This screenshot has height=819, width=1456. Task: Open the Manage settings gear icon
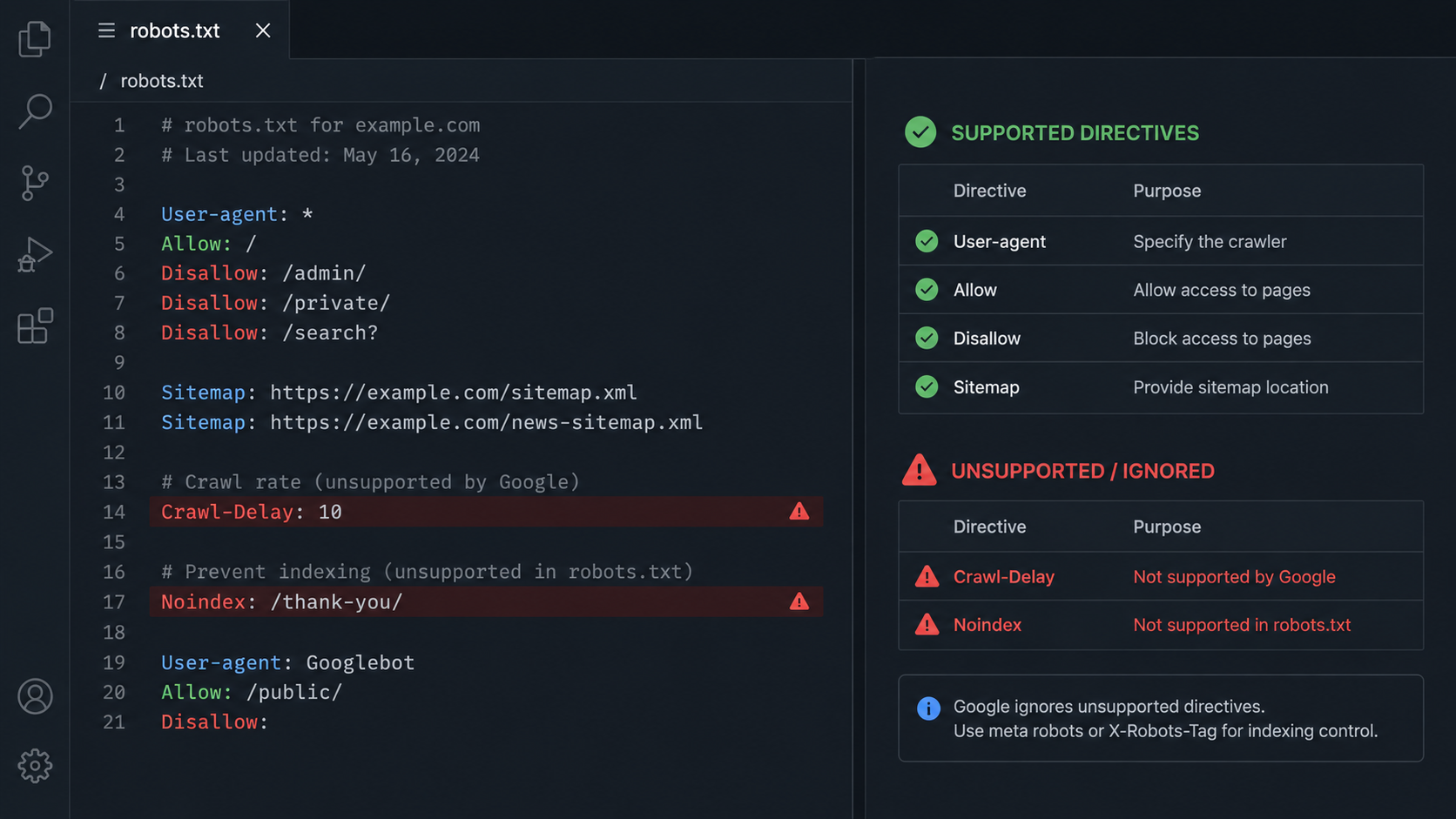click(35, 766)
